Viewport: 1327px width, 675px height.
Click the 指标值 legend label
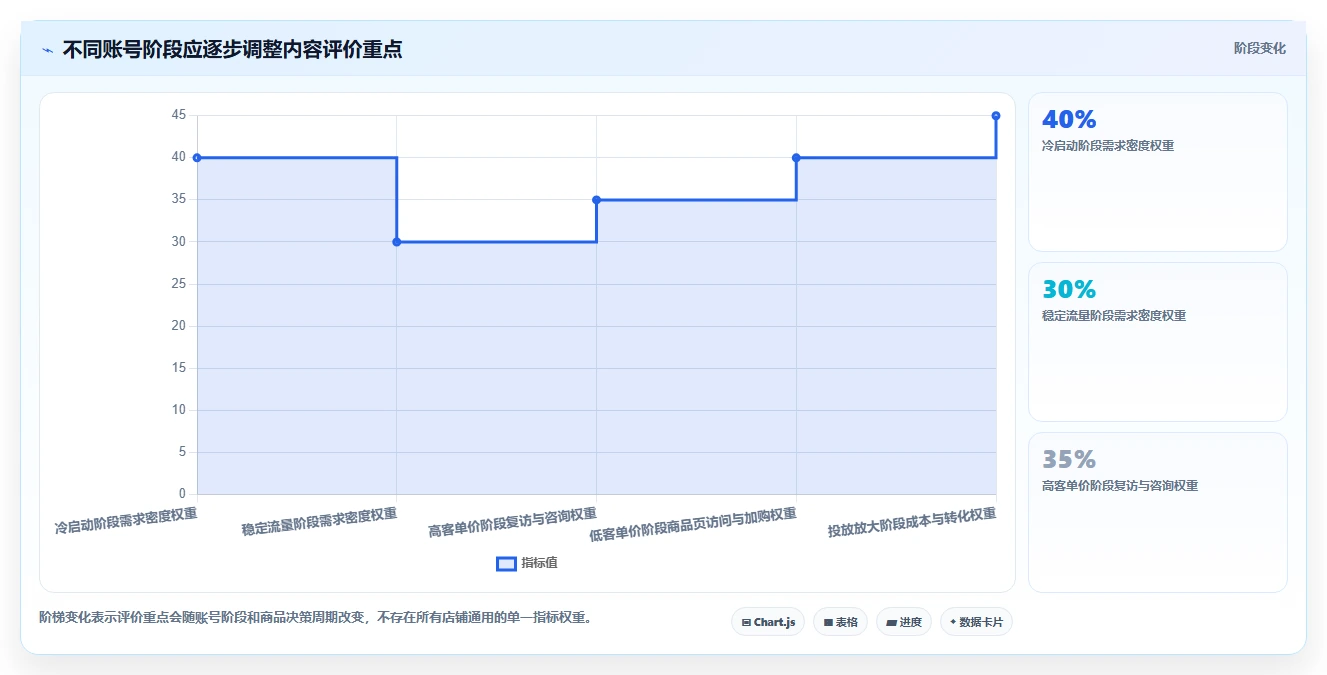click(x=539, y=563)
